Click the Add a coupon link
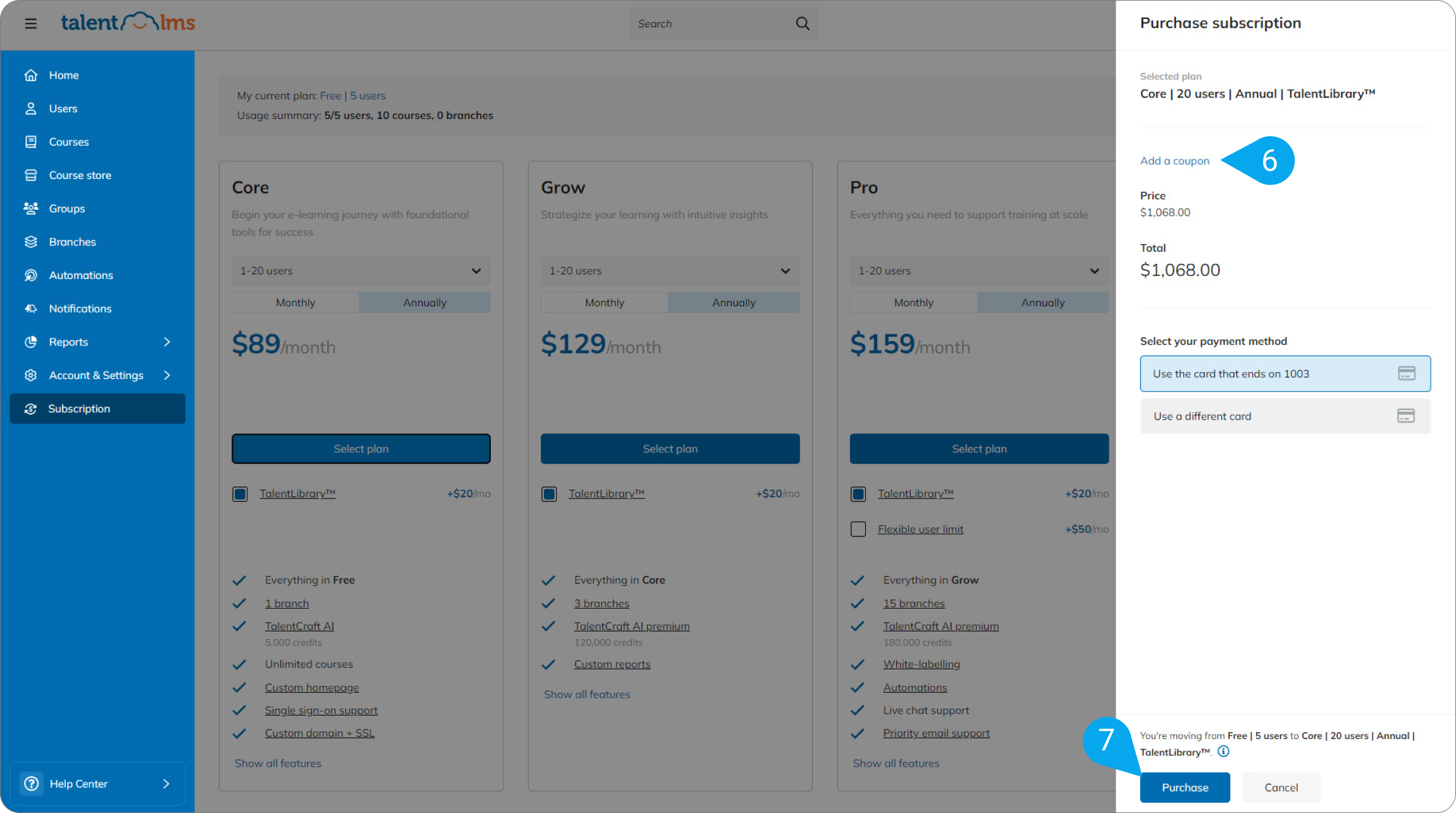 tap(1175, 161)
